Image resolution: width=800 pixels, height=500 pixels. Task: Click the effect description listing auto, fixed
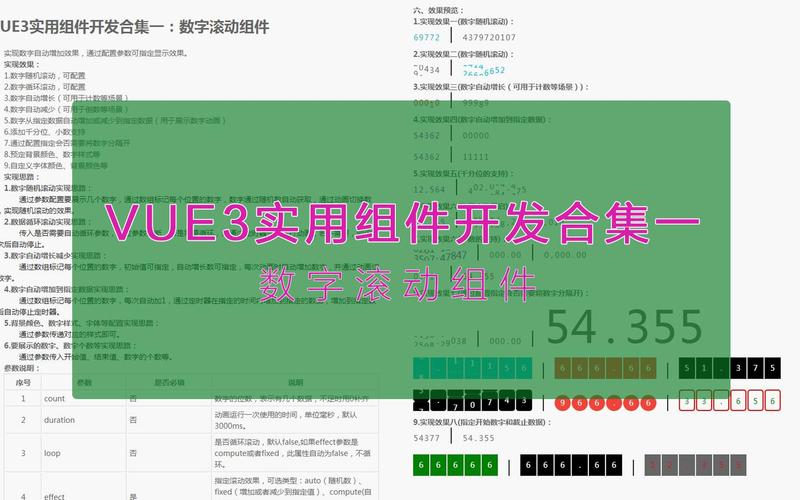coord(293,486)
